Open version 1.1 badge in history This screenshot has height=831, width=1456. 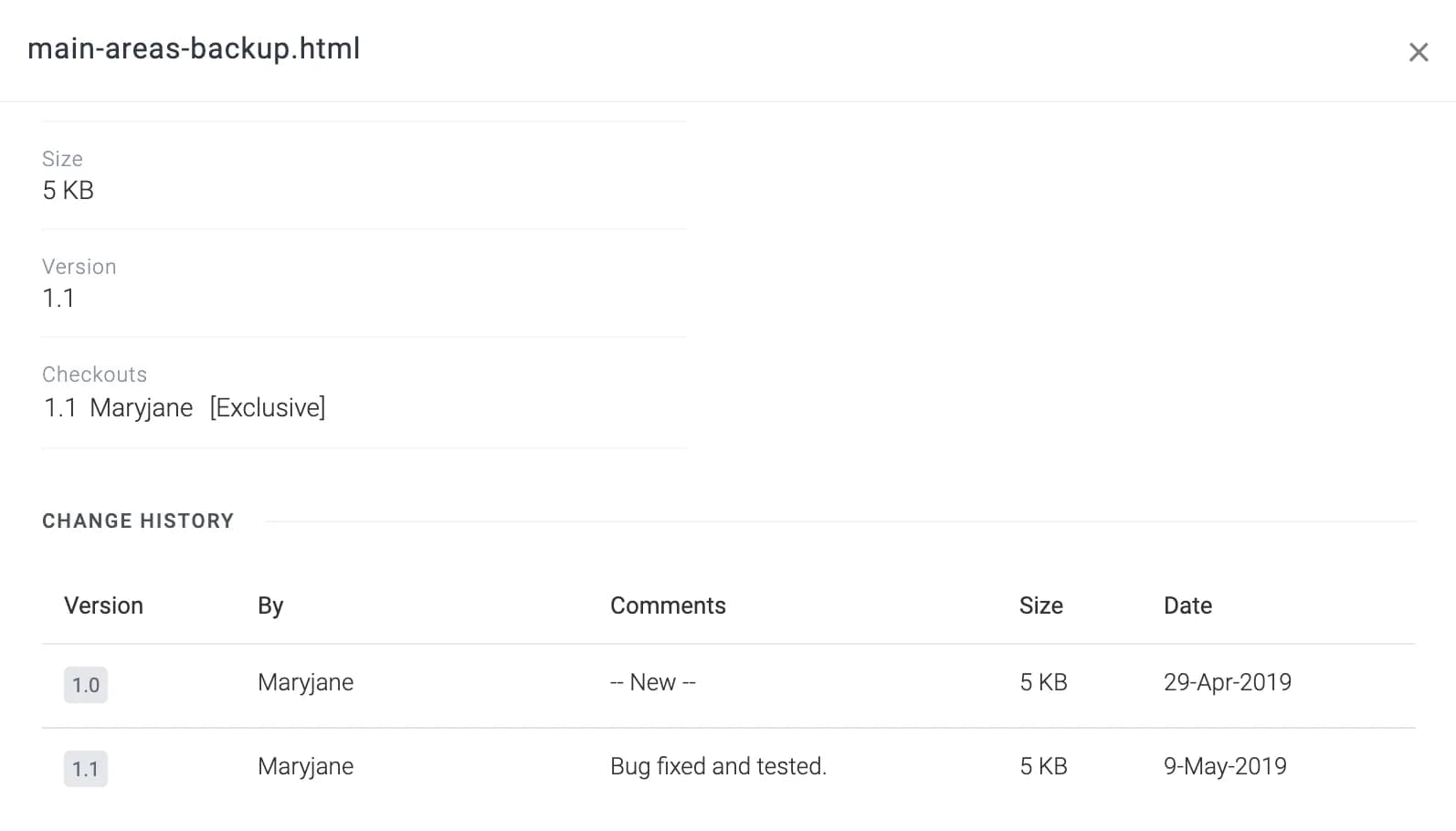(x=86, y=769)
